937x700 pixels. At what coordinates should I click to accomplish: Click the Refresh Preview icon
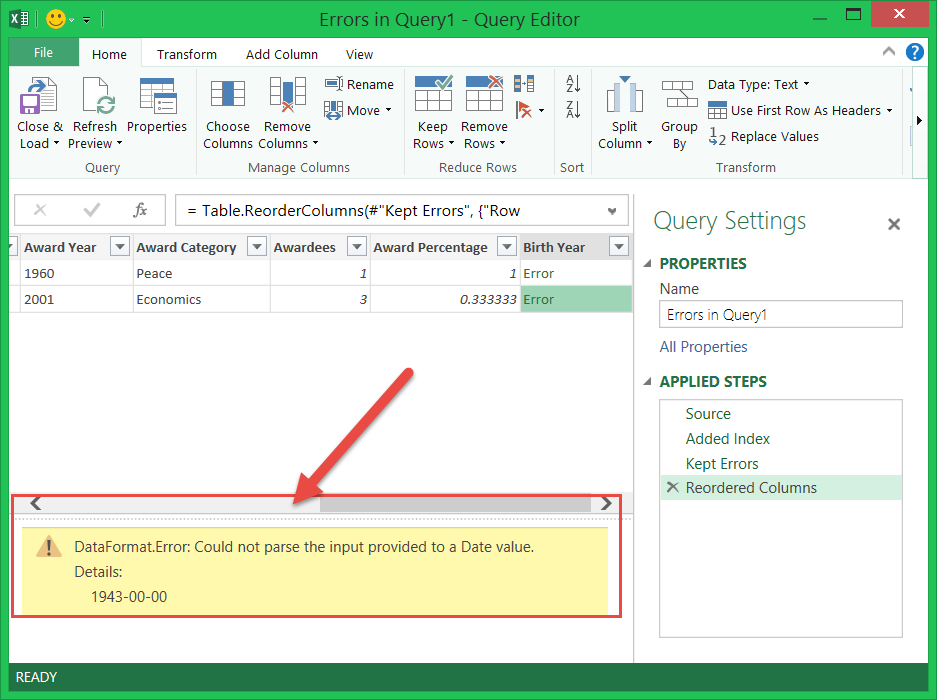coord(95,97)
